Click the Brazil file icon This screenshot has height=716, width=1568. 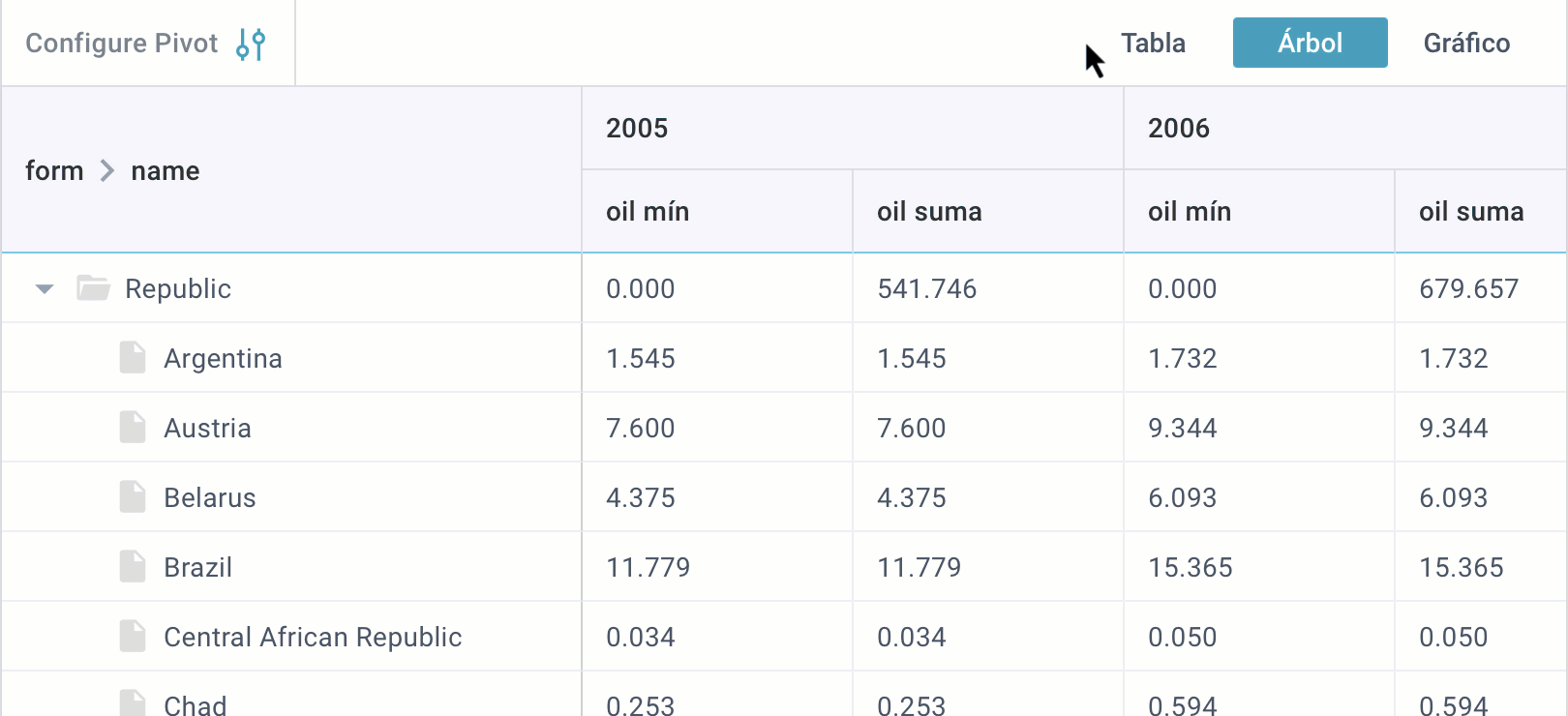(x=133, y=567)
